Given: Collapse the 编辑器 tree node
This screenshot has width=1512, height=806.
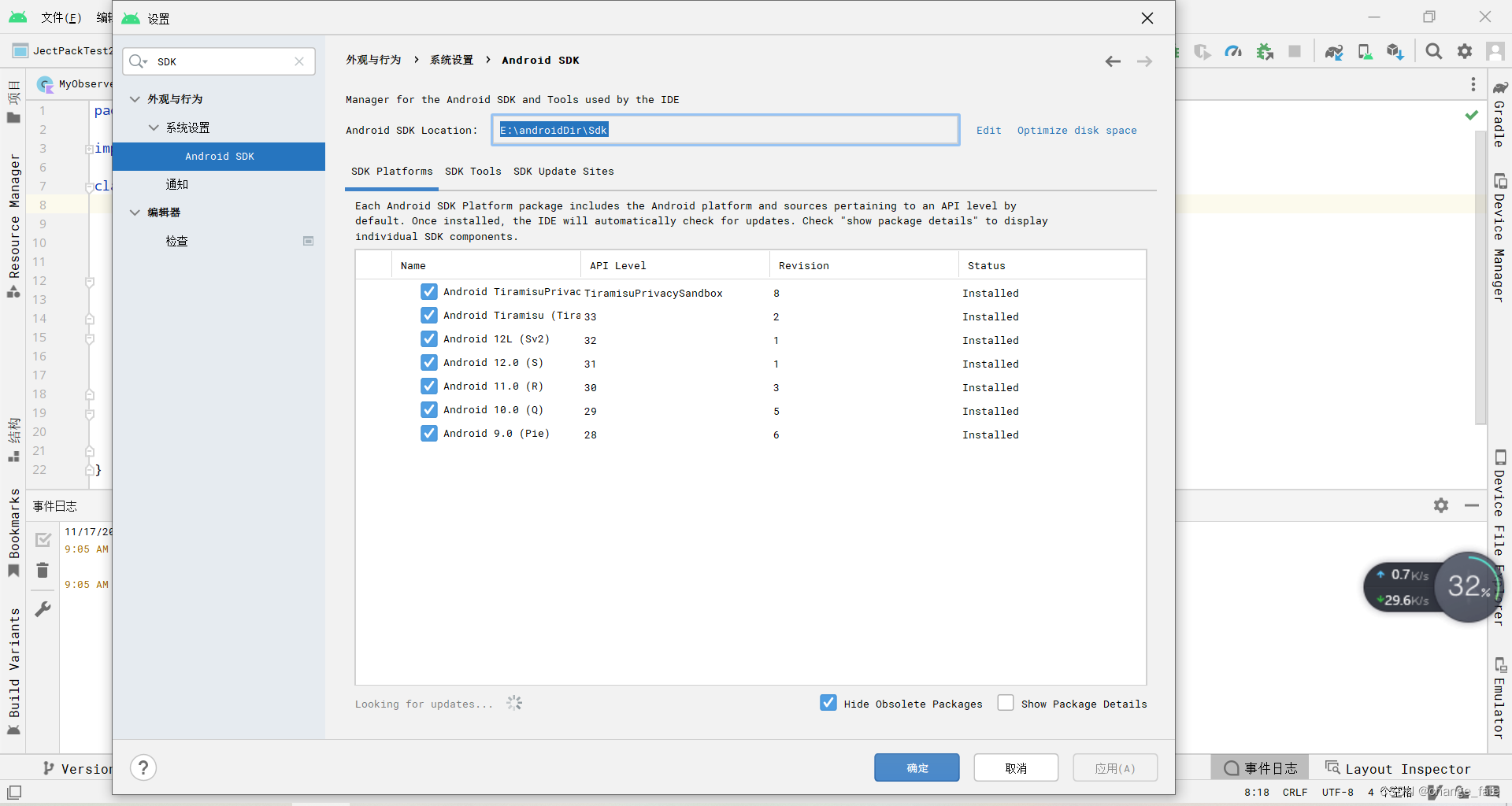Looking at the screenshot, I should (135, 213).
